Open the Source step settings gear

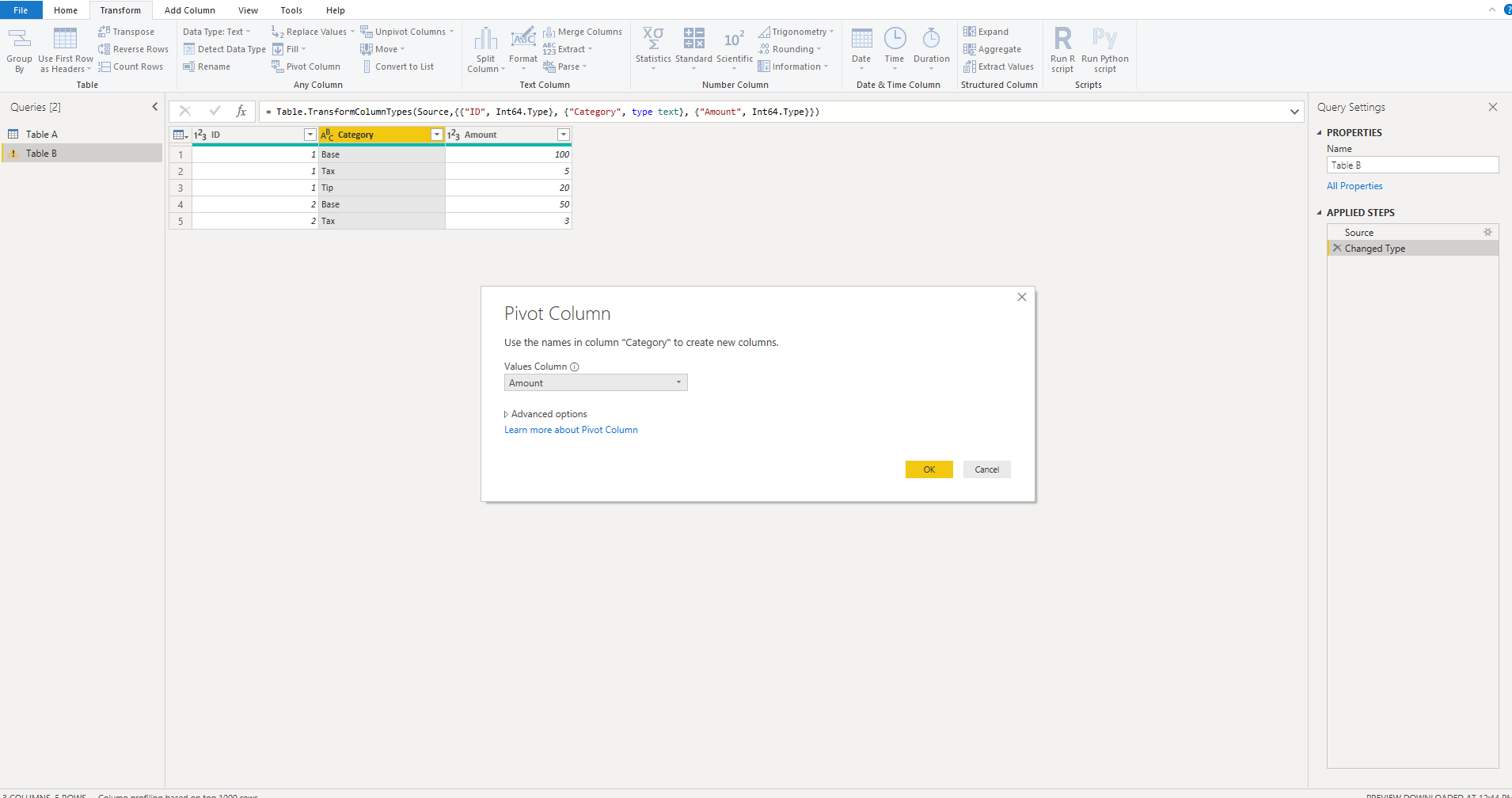pyautogui.click(x=1487, y=232)
